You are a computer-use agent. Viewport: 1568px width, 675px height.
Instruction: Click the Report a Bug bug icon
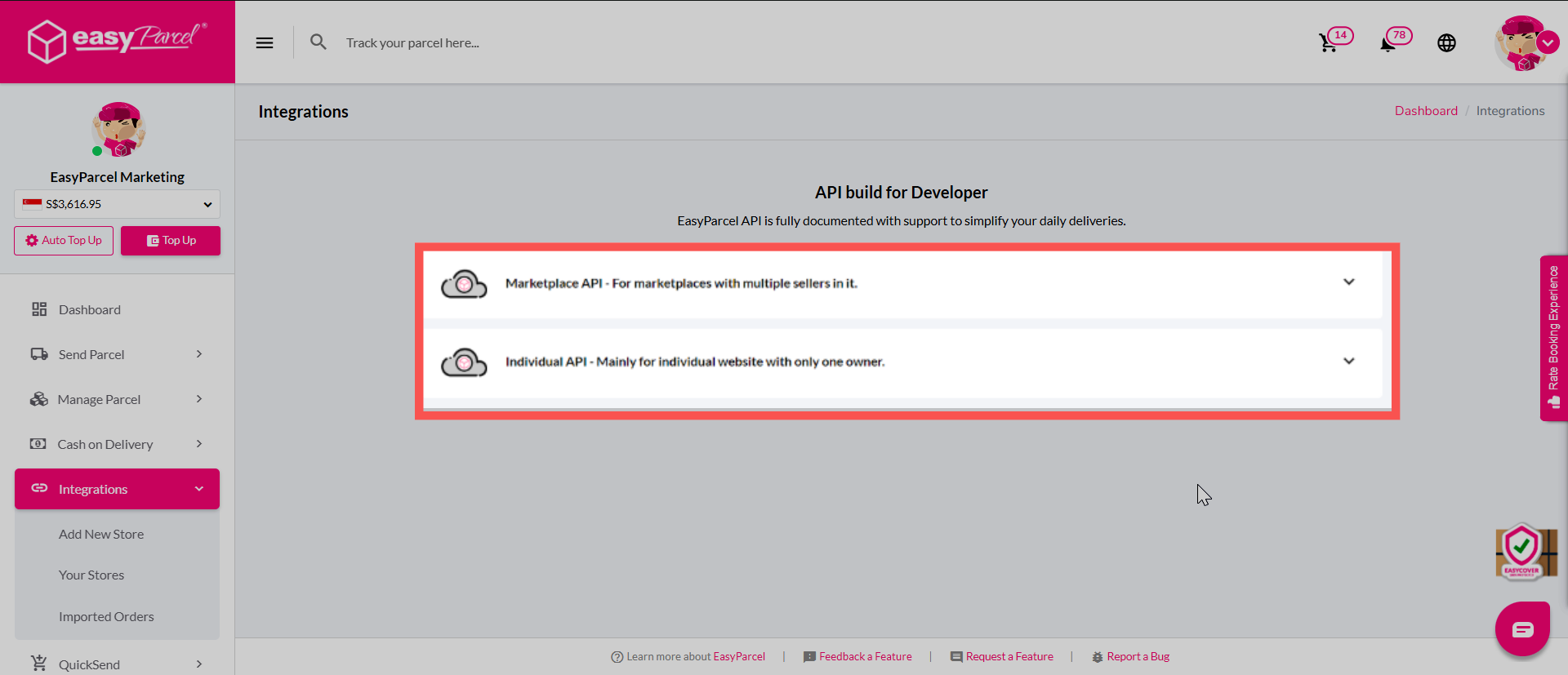point(1098,657)
